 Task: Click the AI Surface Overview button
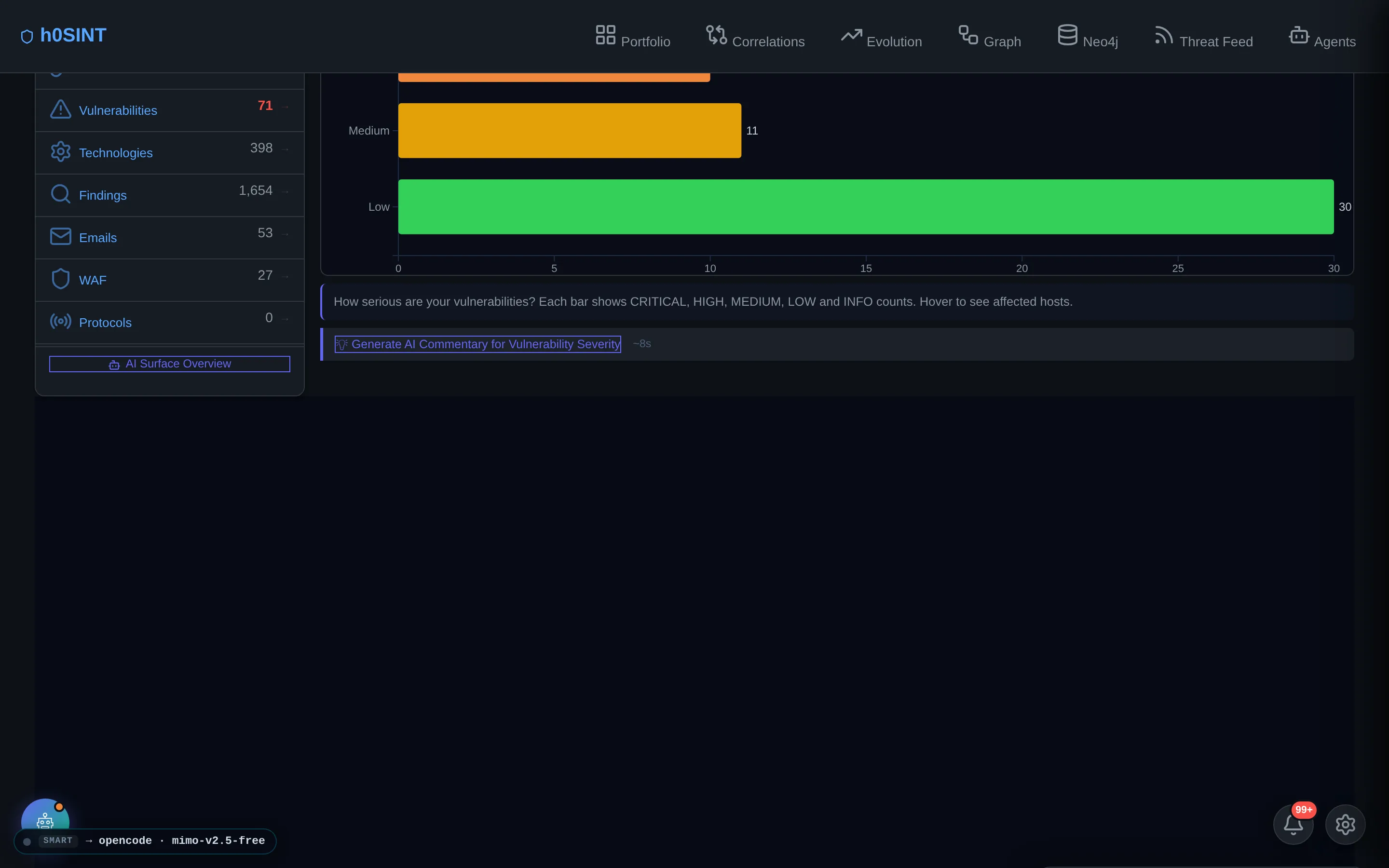(x=170, y=364)
